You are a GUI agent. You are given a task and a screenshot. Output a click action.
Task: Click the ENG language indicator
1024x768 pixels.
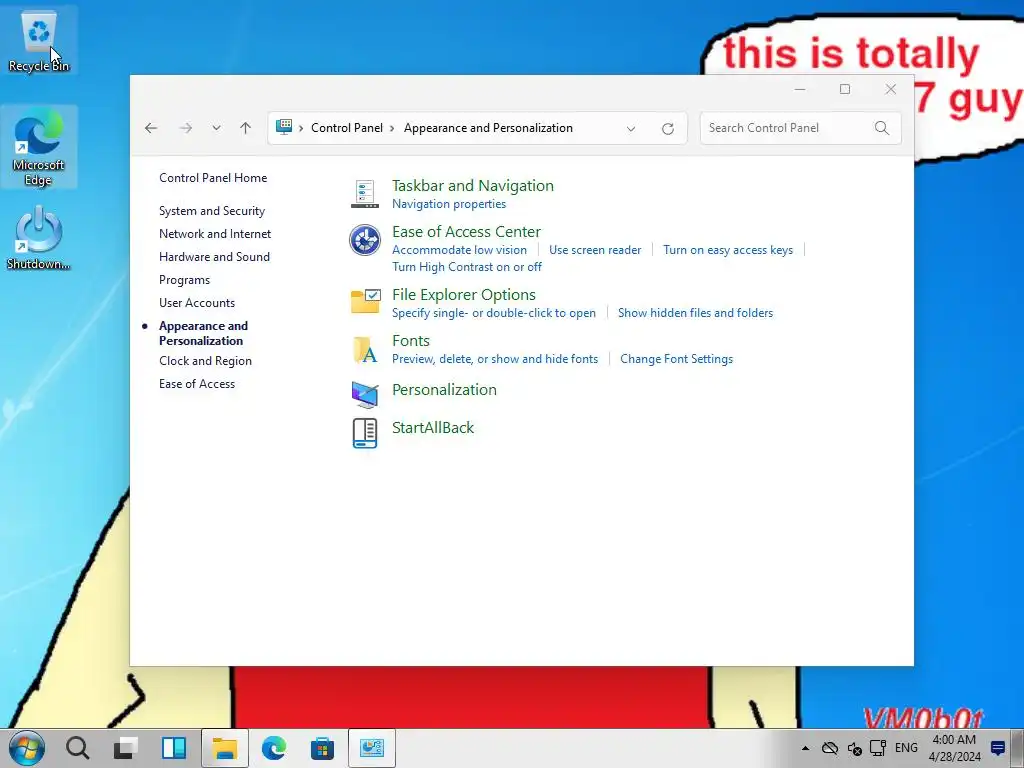point(906,748)
